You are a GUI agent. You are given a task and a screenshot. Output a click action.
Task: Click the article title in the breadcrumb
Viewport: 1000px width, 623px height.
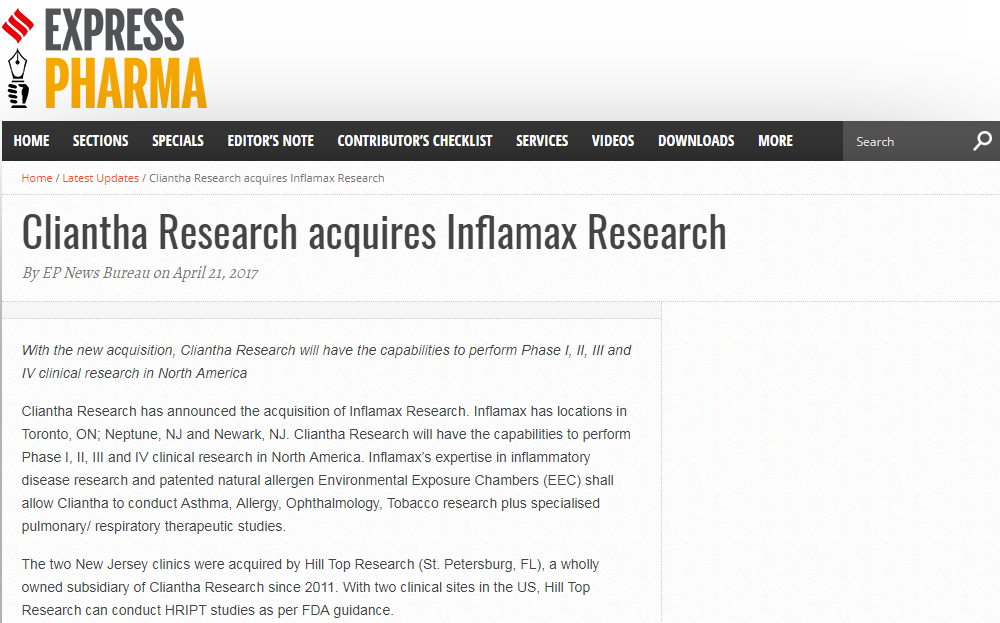click(x=267, y=178)
